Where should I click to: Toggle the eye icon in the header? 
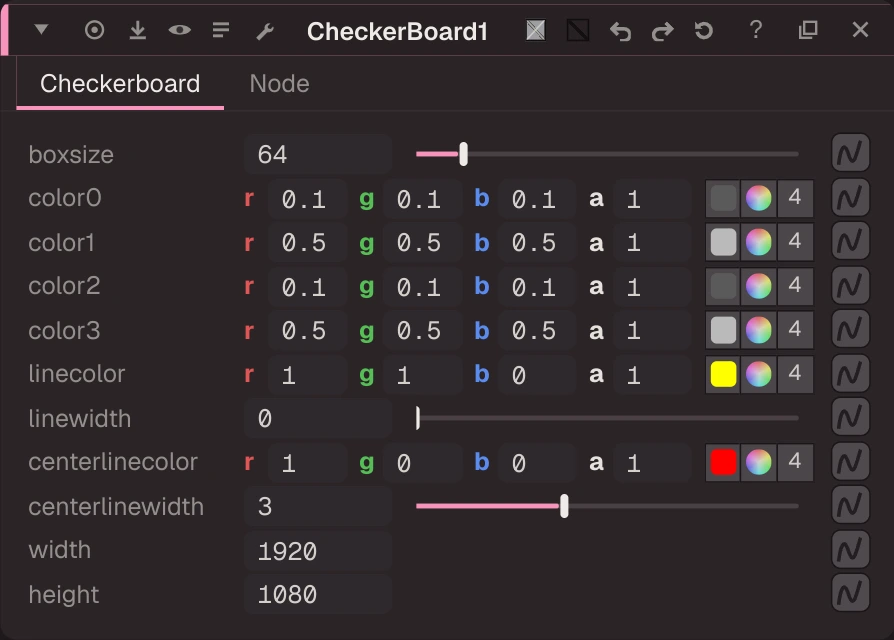180,30
